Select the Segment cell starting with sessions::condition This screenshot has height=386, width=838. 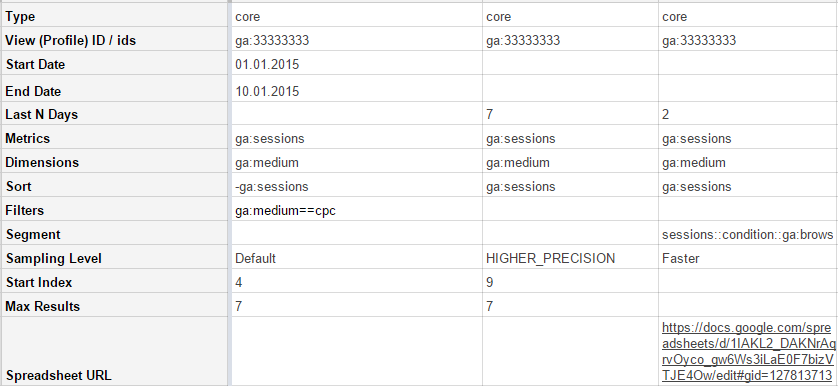748,234
